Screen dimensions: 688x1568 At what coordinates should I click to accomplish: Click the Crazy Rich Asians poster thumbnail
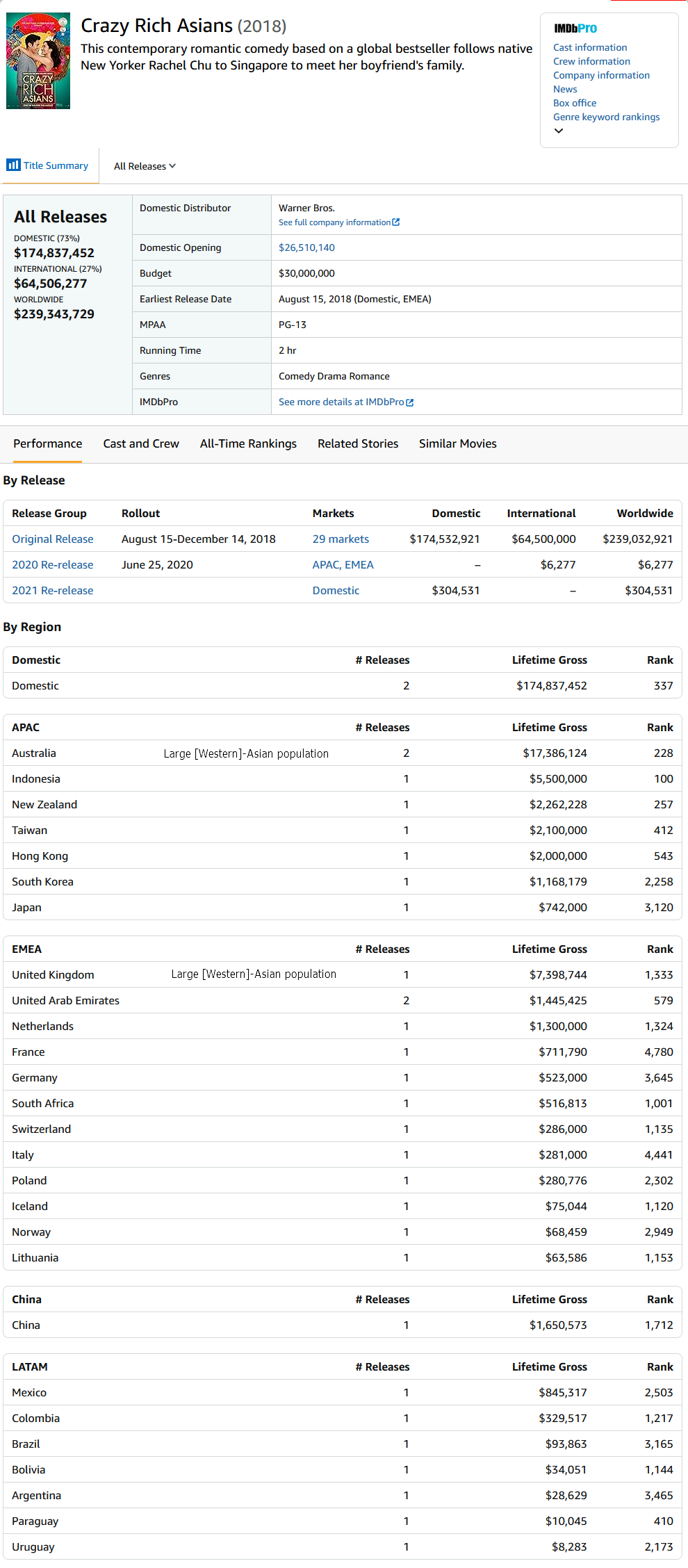coord(38,60)
